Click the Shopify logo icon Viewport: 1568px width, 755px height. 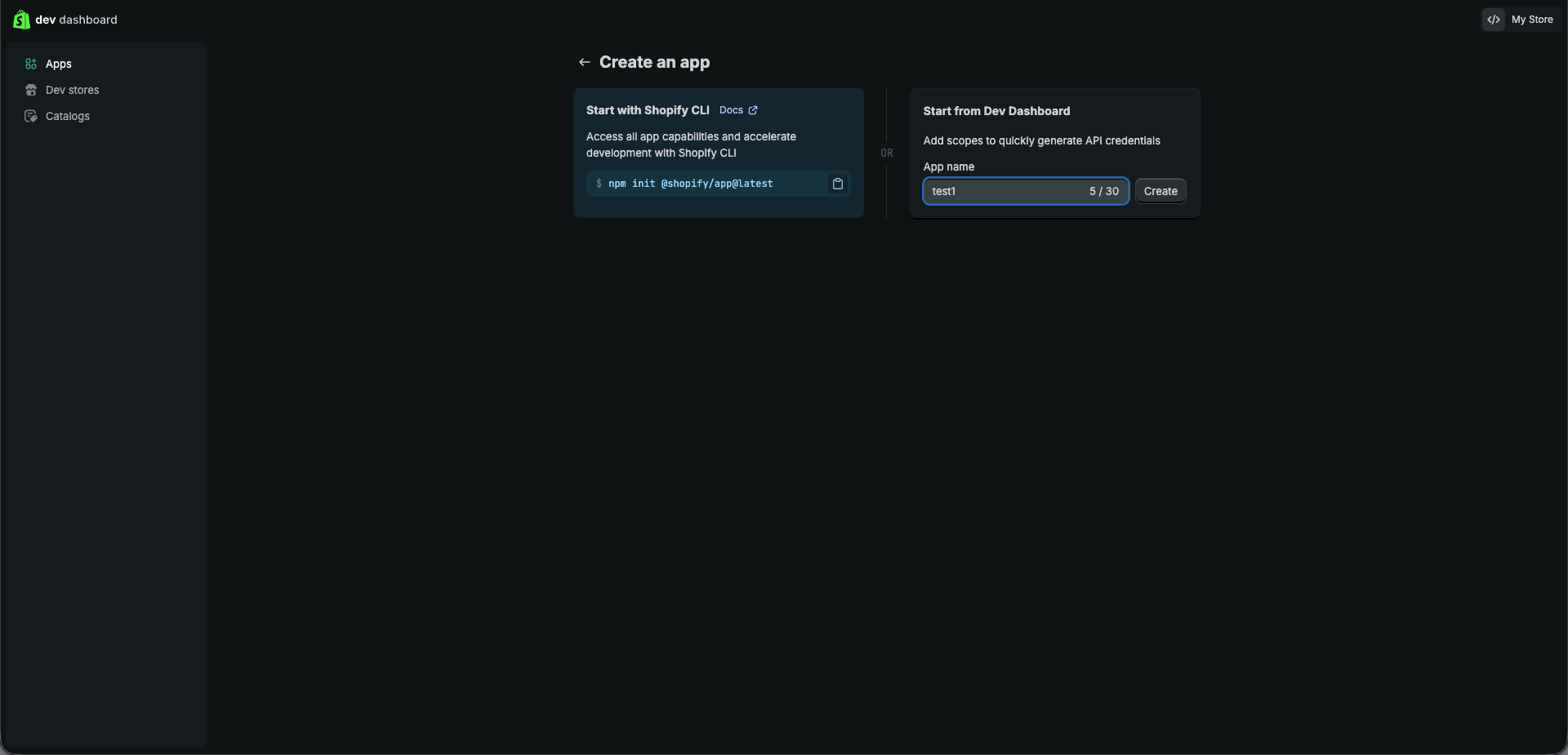point(21,20)
